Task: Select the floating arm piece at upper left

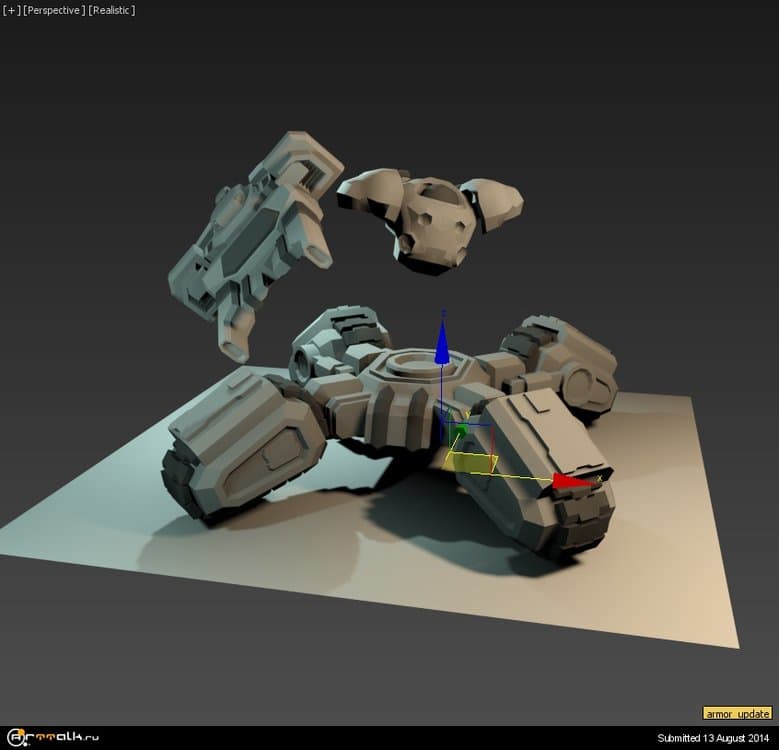Action: click(255, 235)
